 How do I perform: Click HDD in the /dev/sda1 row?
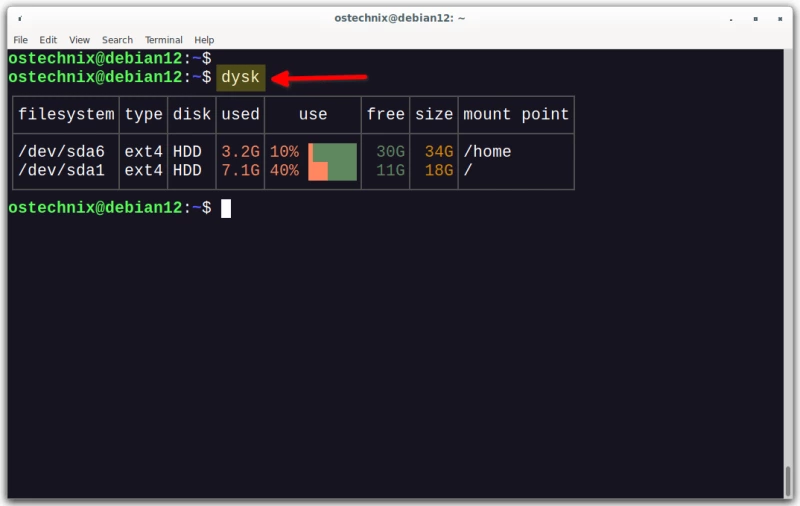187,170
